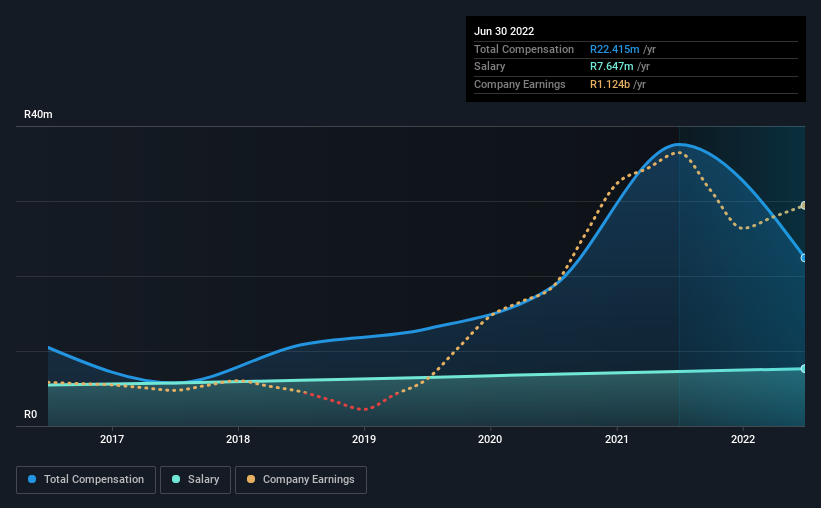Select the Salary end data point

pyautogui.click(x=804, y=369)
